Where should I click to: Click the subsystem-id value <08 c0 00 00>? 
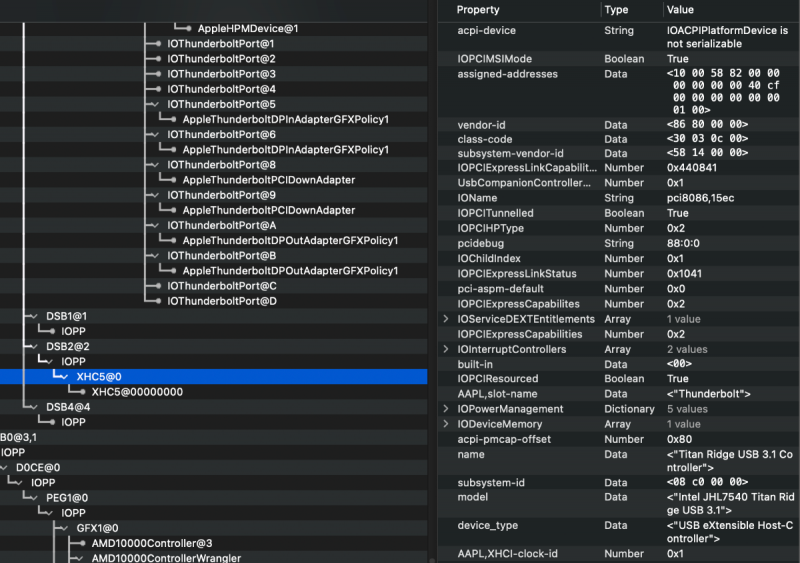point(707,482)
